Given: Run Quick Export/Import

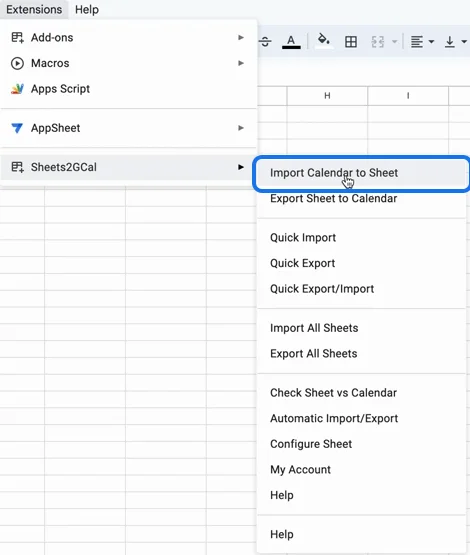Looking at the screenshot, I should click(361, 289).
